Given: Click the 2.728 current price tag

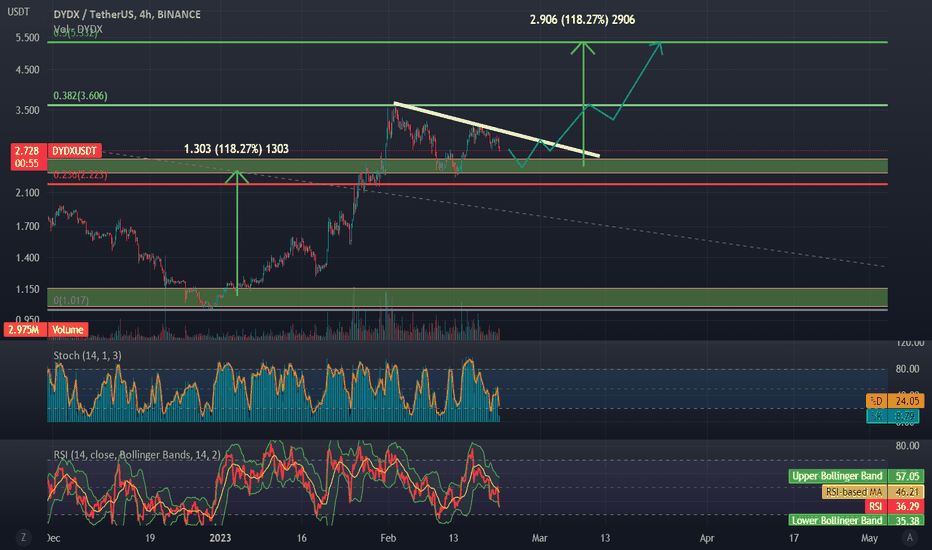Looking at the screenshot, I should pos(27,151).
